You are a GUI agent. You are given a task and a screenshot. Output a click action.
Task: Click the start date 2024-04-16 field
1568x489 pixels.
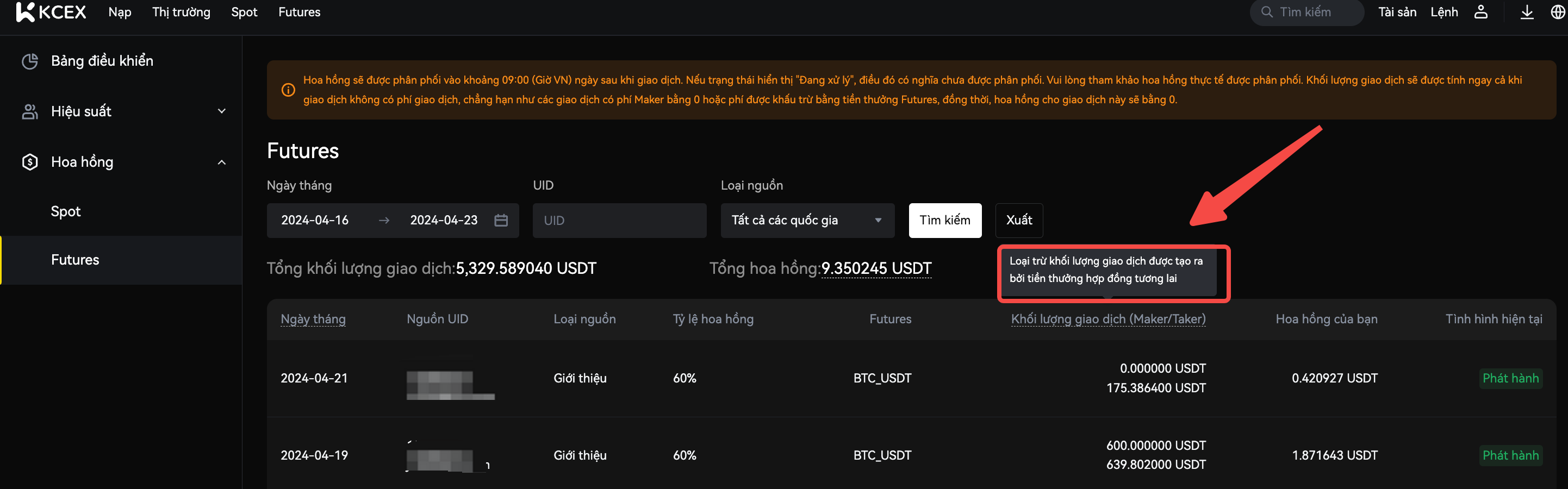tap(315, 220)
